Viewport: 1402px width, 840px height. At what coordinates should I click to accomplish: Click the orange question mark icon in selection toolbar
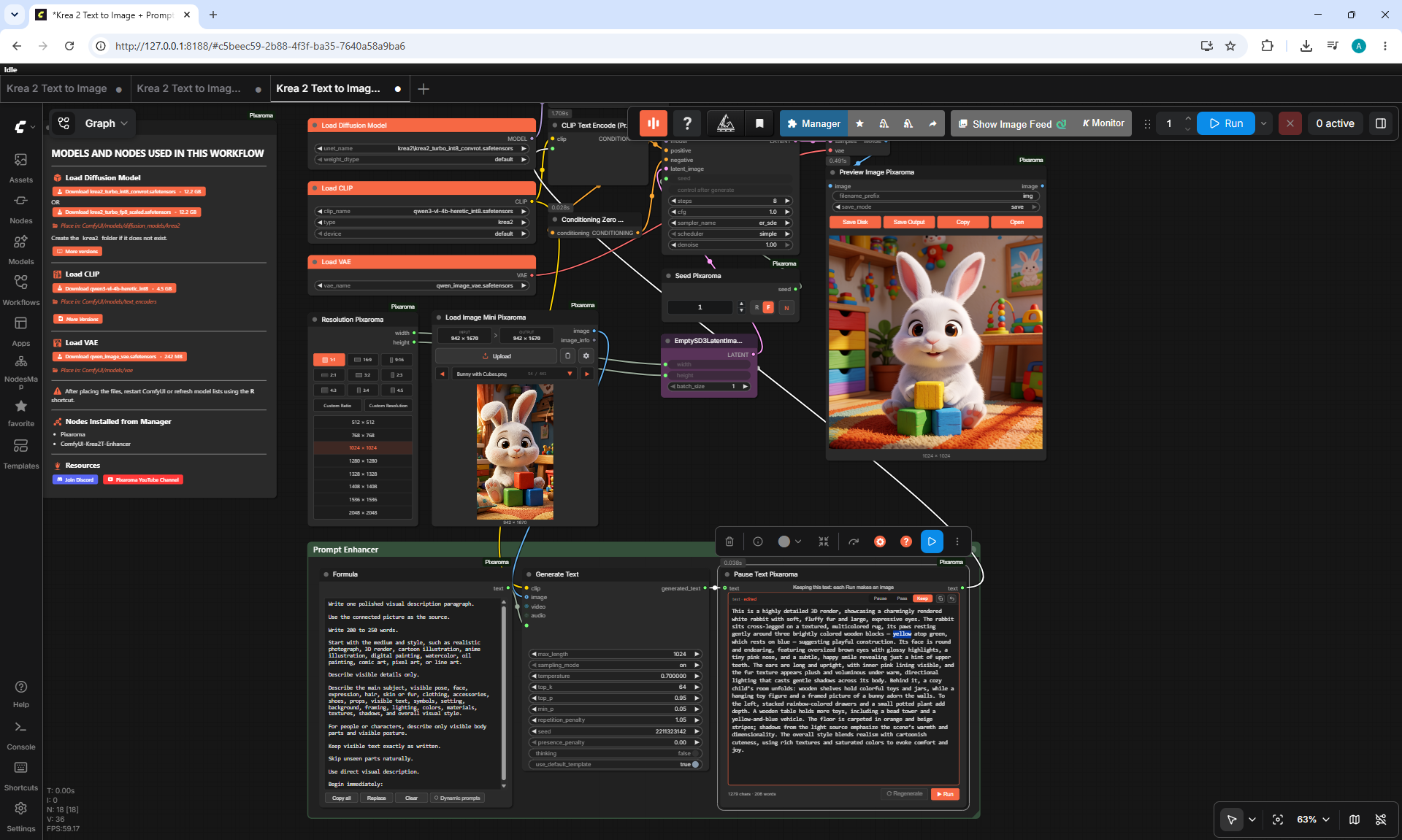pos(906,542)
